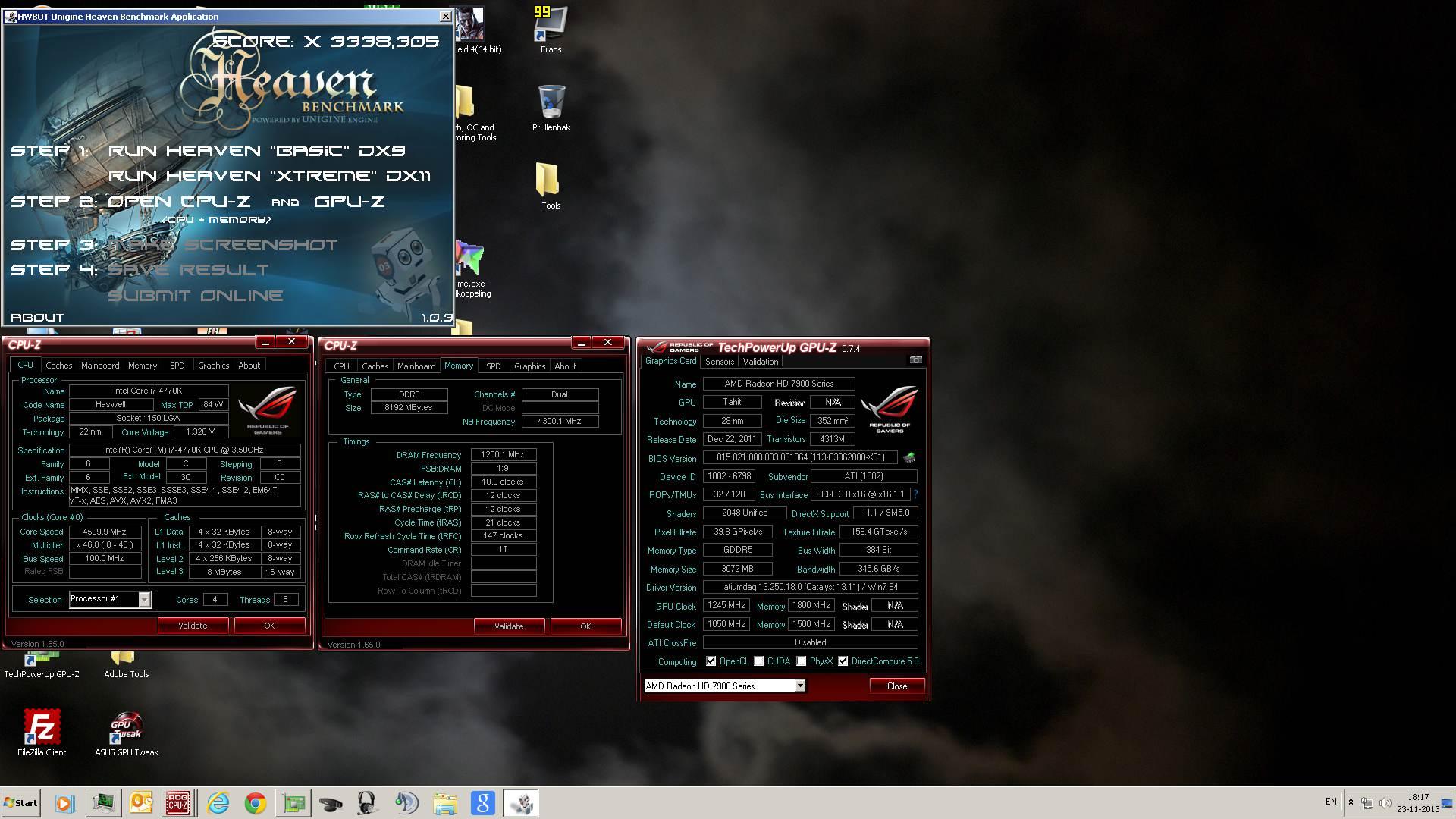Click the volume speaker tray icon
Image resolution: width=1456 pixels, height=819 pixels.
(1385, 802)
